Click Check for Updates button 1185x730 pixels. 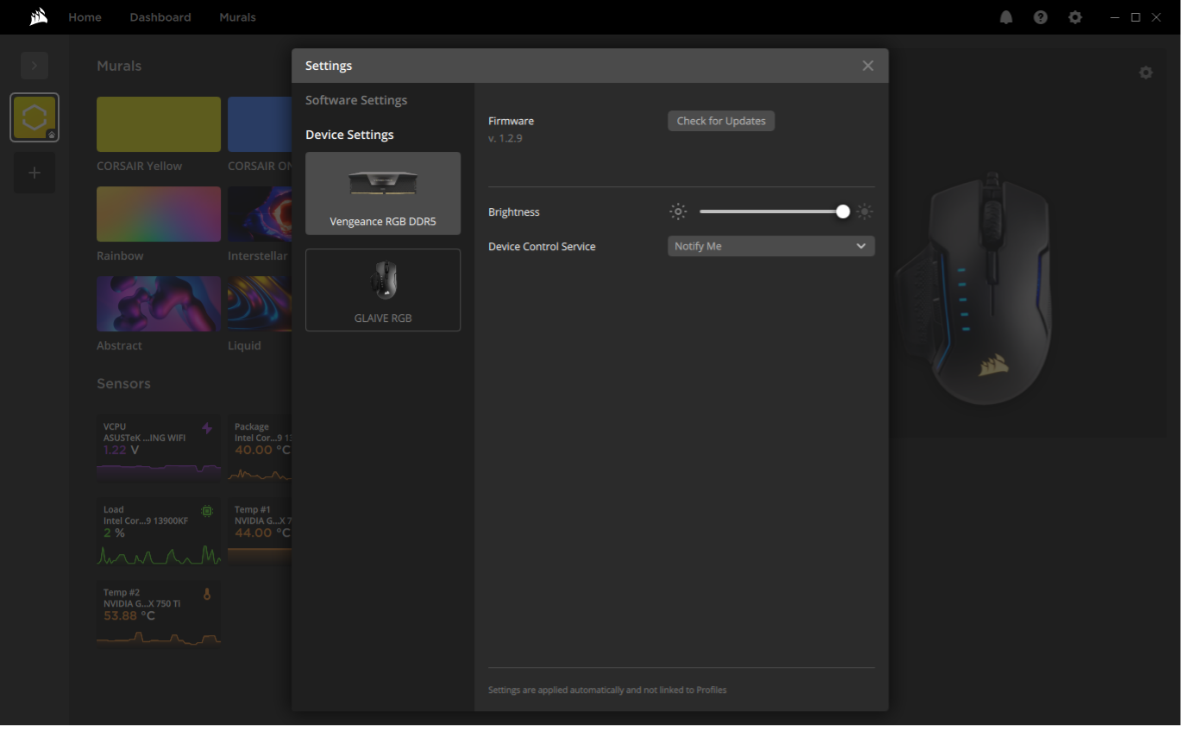click(723, 121)
